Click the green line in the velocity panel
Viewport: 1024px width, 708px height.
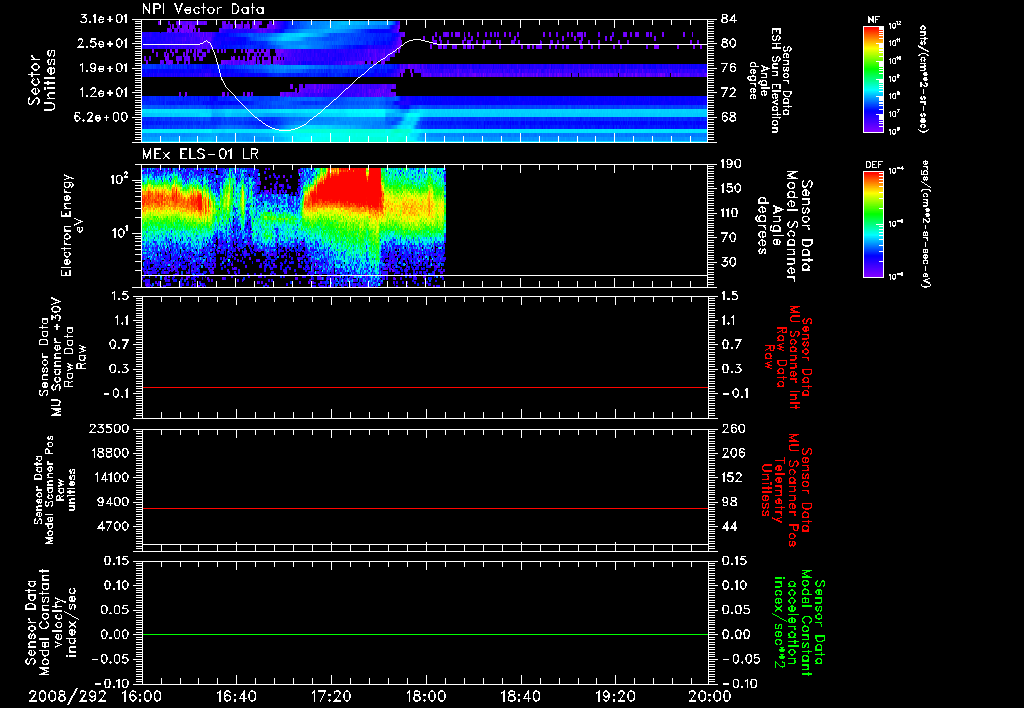coord(424,634)
